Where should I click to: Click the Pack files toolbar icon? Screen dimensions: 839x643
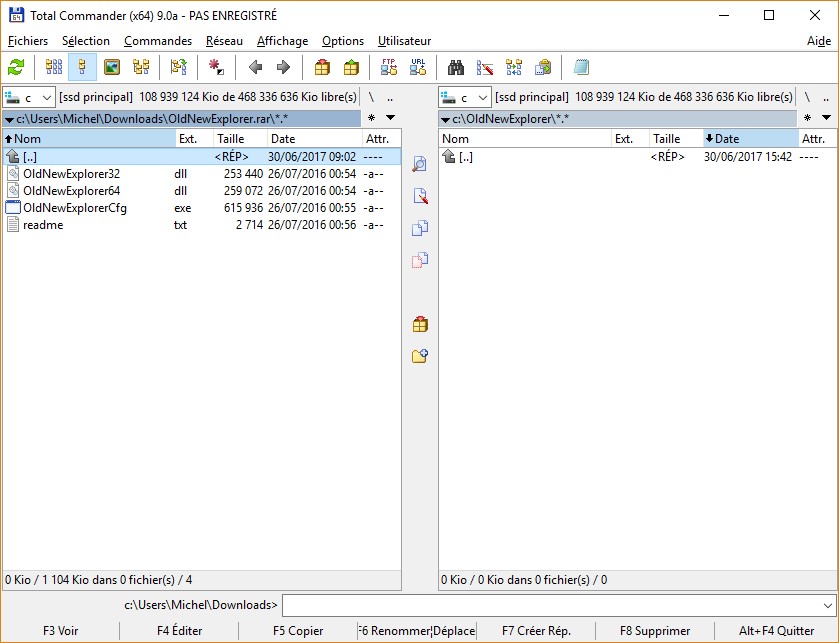pyautogui.click(x=322, y=67)
